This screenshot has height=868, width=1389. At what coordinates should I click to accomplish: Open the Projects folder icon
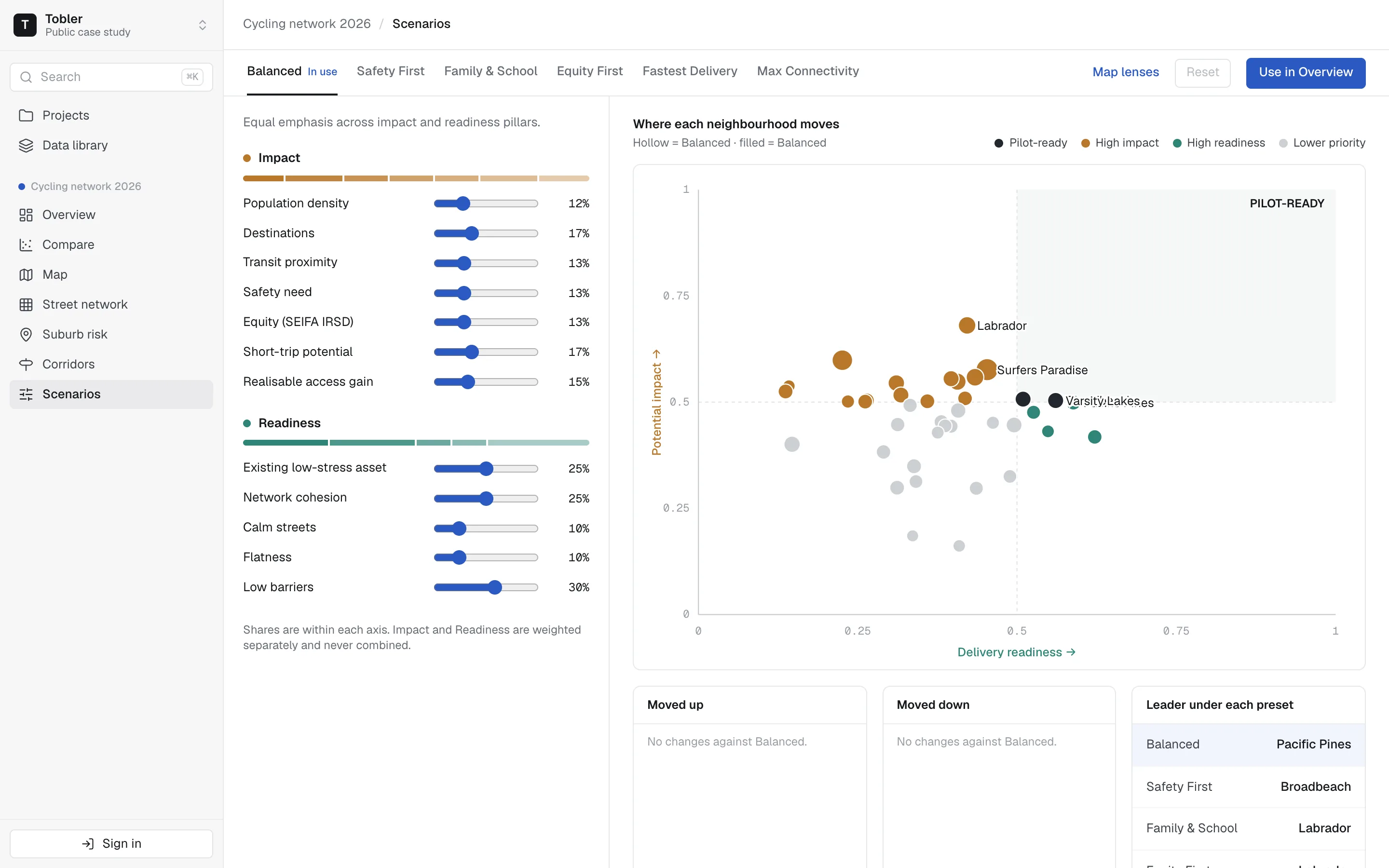coord(26,115)
